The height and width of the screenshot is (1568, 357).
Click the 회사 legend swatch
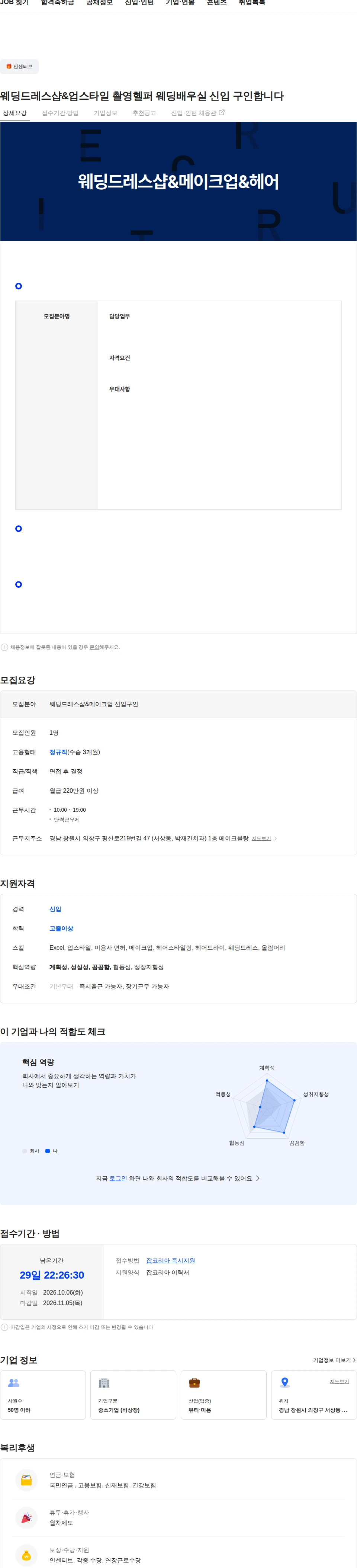(x=24, y=1151)
